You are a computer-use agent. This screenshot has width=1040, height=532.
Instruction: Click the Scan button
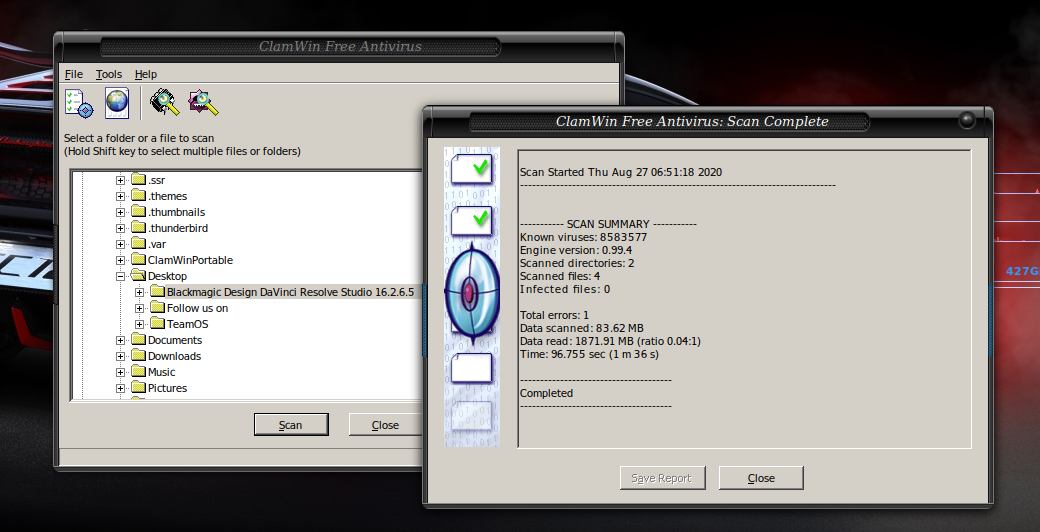pos(291,425)
